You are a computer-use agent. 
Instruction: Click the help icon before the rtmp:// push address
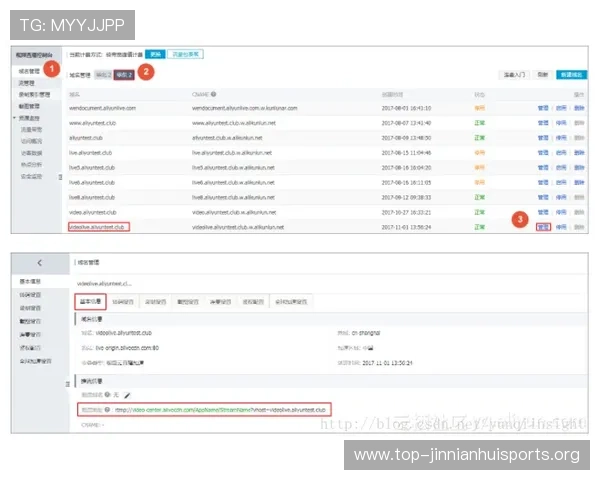tap(108, 410)
